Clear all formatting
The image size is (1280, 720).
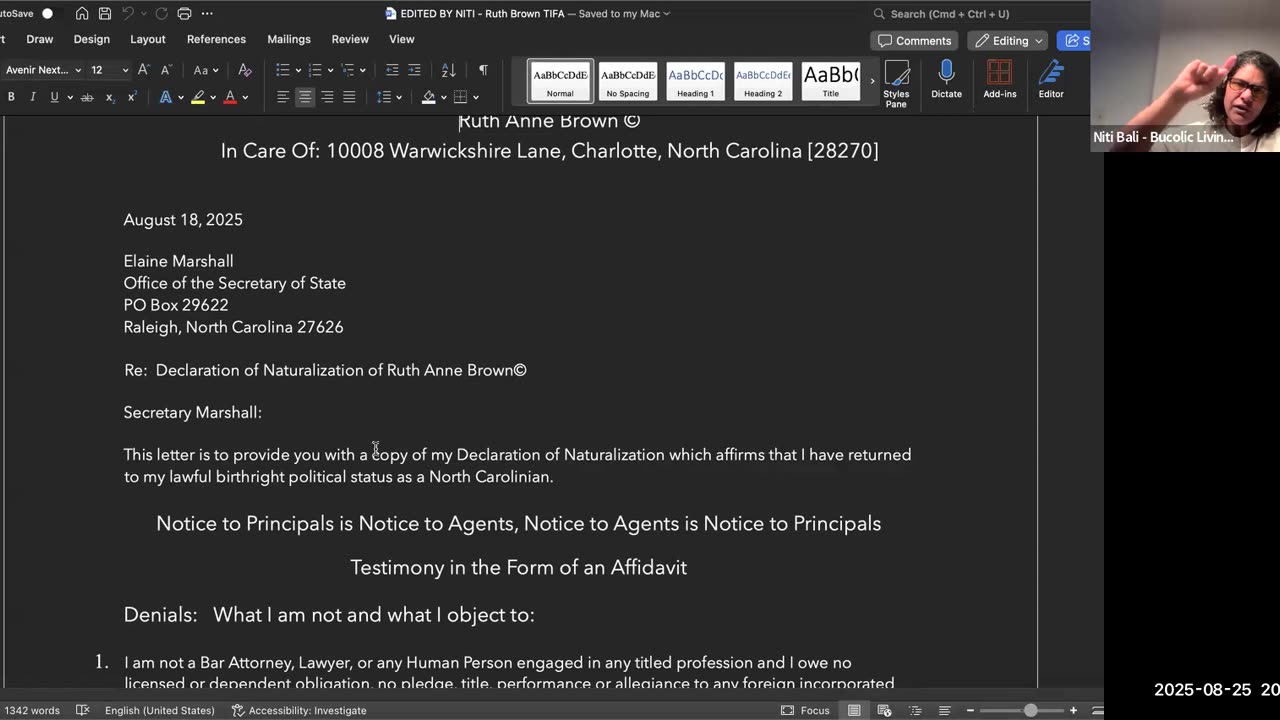(x=244, y=70)
